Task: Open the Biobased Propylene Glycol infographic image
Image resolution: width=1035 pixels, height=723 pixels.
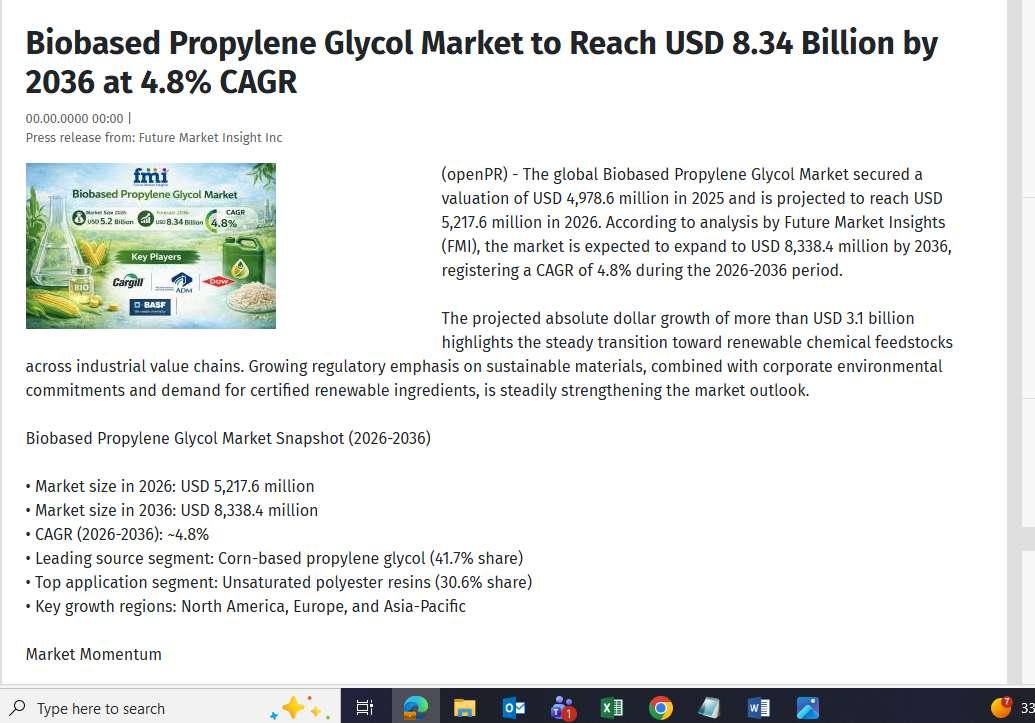Action: pos(150,246)
